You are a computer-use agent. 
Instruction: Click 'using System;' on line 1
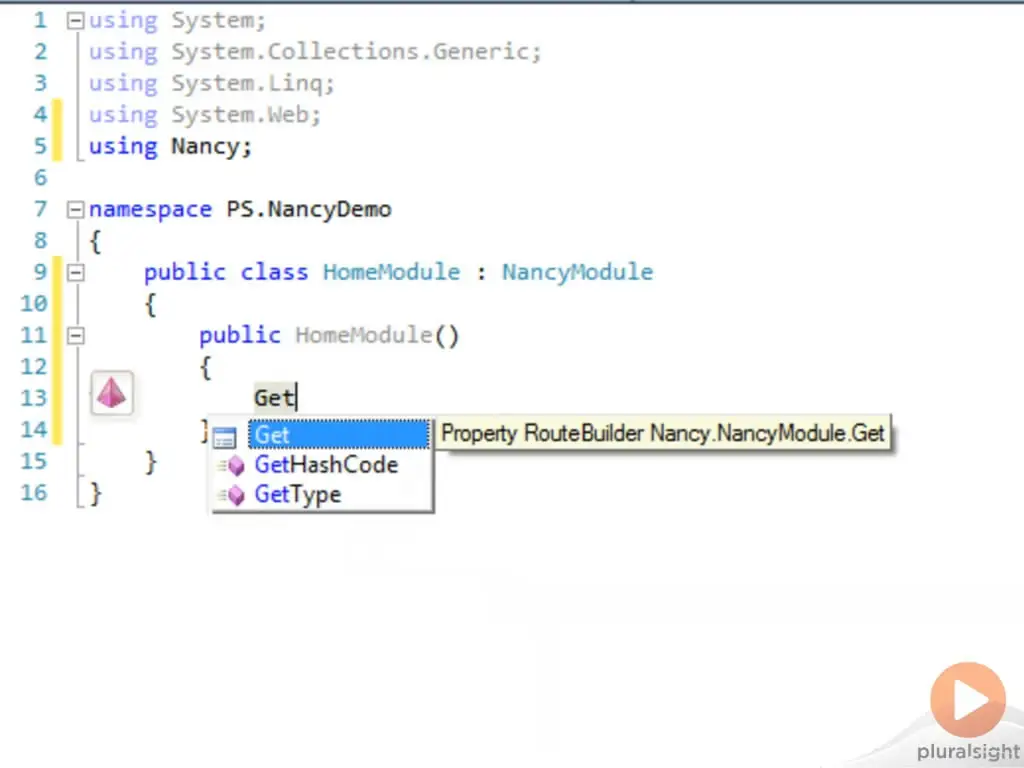tap(178, 21)
